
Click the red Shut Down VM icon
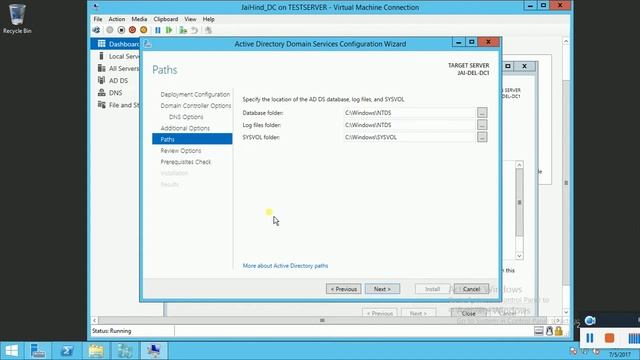132,30
